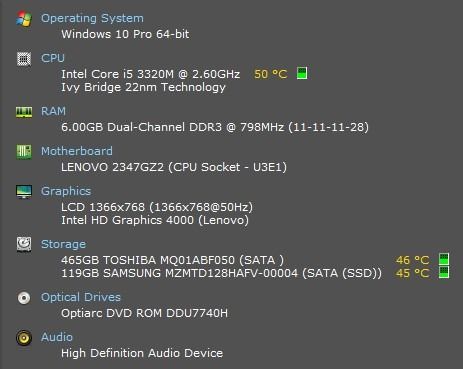This screenshot has height=369, width=463.
Task: Click the Graphics monitor icon
Action: click(x=24, y=192)
